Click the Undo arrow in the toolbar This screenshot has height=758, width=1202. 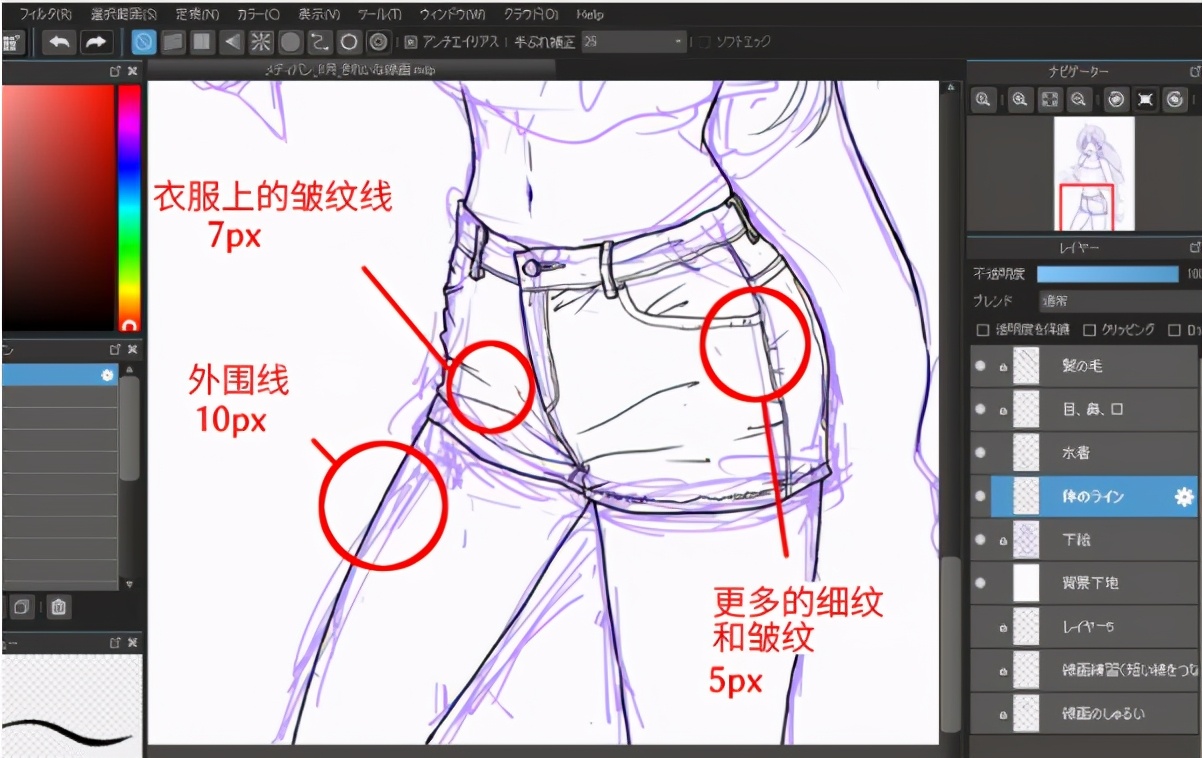tap(59, 42)
